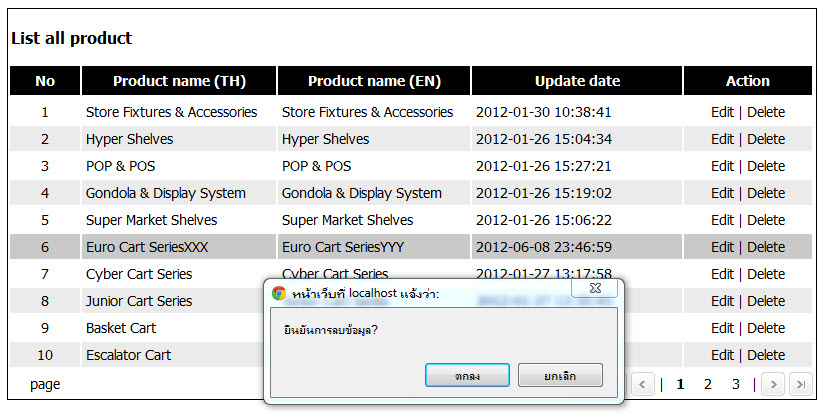829x417 pixels.
Task: Edit the Cyber Cart Series row
Action: (x=722, y=274)
